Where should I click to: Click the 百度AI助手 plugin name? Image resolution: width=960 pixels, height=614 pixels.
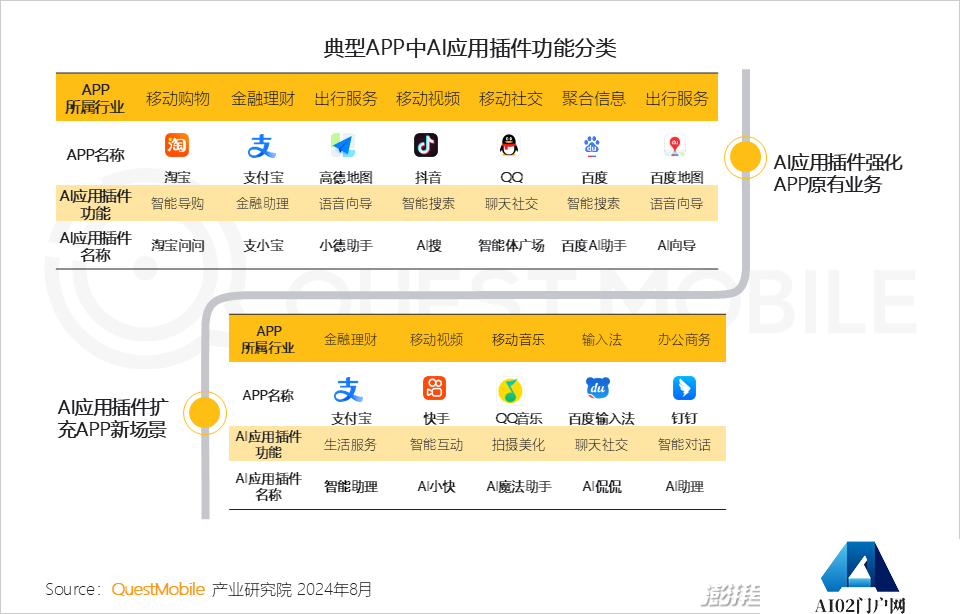594,245
